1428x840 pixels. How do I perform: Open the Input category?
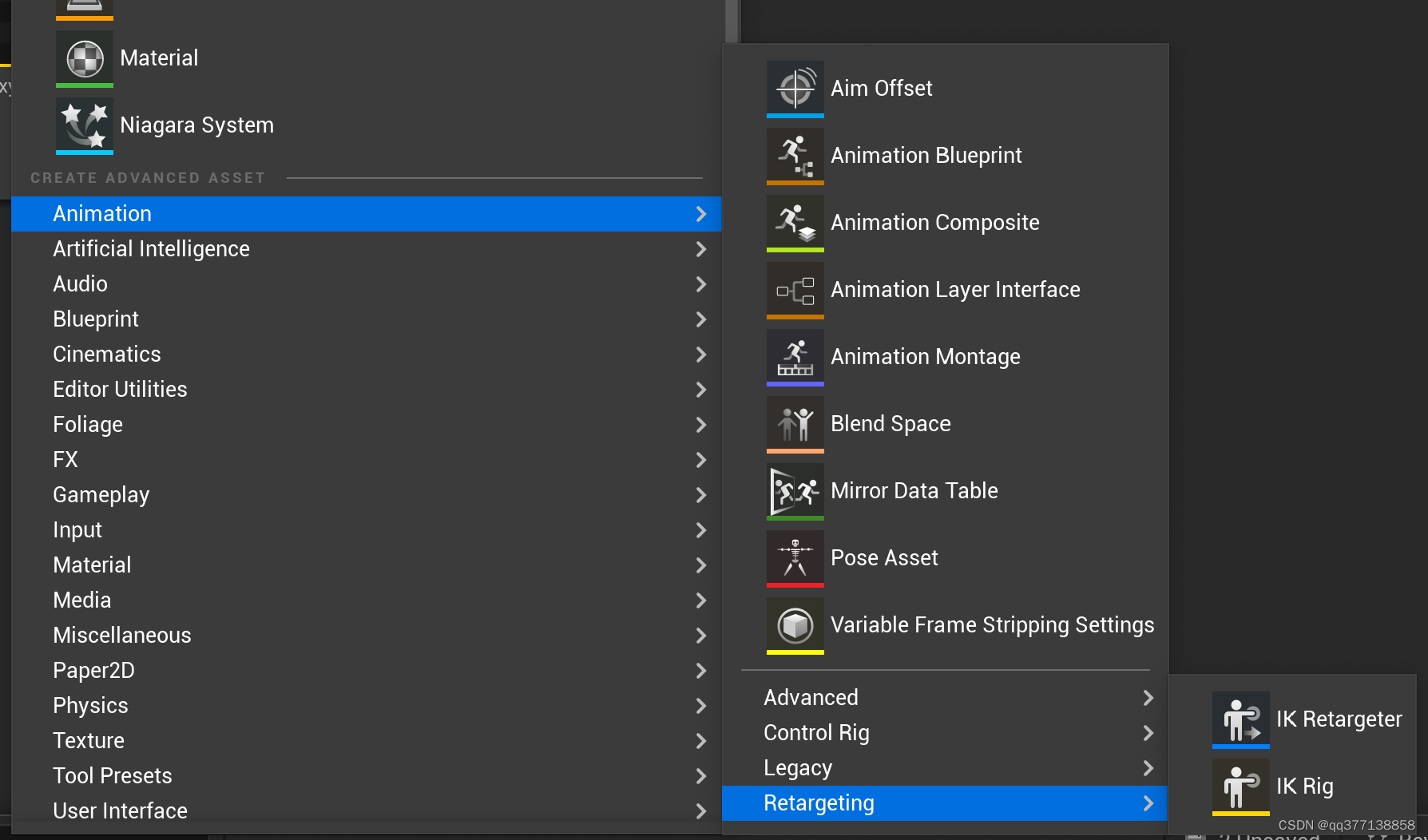[367, 530]
